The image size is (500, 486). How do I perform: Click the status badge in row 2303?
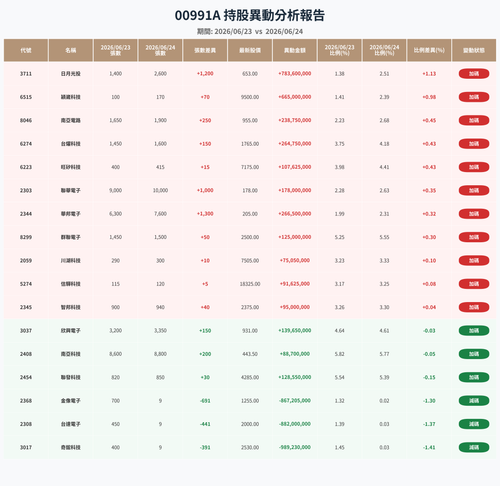click(474, 190)
